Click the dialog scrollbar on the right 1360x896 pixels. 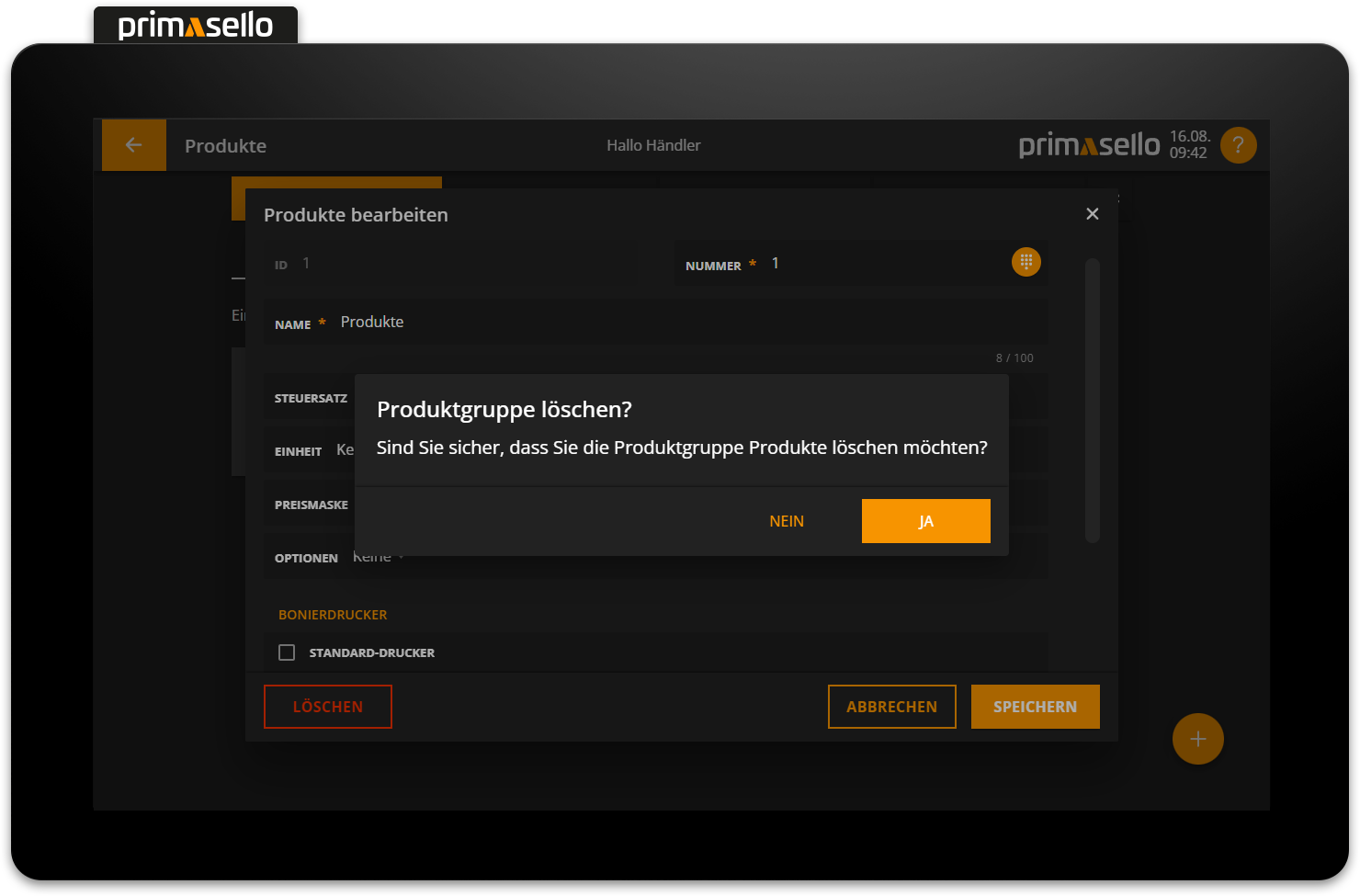tap(1092, 400)
